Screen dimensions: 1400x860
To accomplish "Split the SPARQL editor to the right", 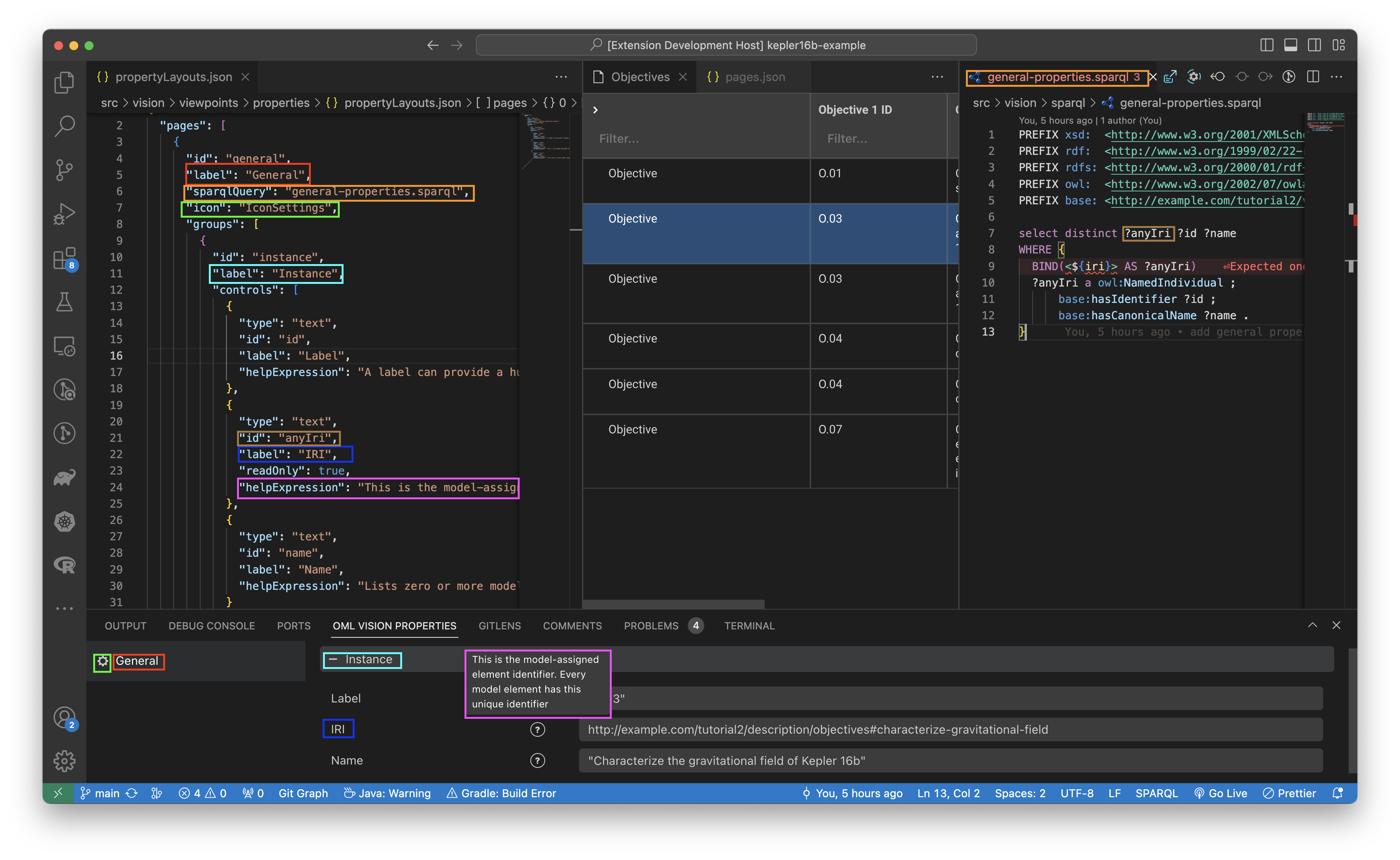I will point(1313,77).
